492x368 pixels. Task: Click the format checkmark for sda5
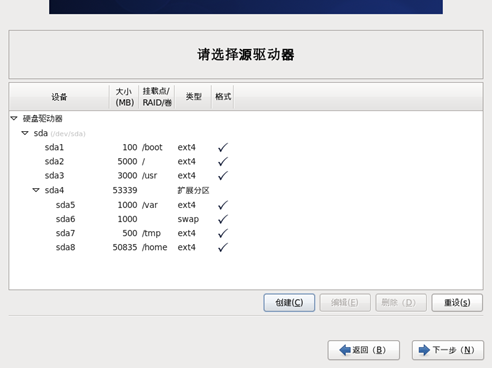(x=223, y=205)
